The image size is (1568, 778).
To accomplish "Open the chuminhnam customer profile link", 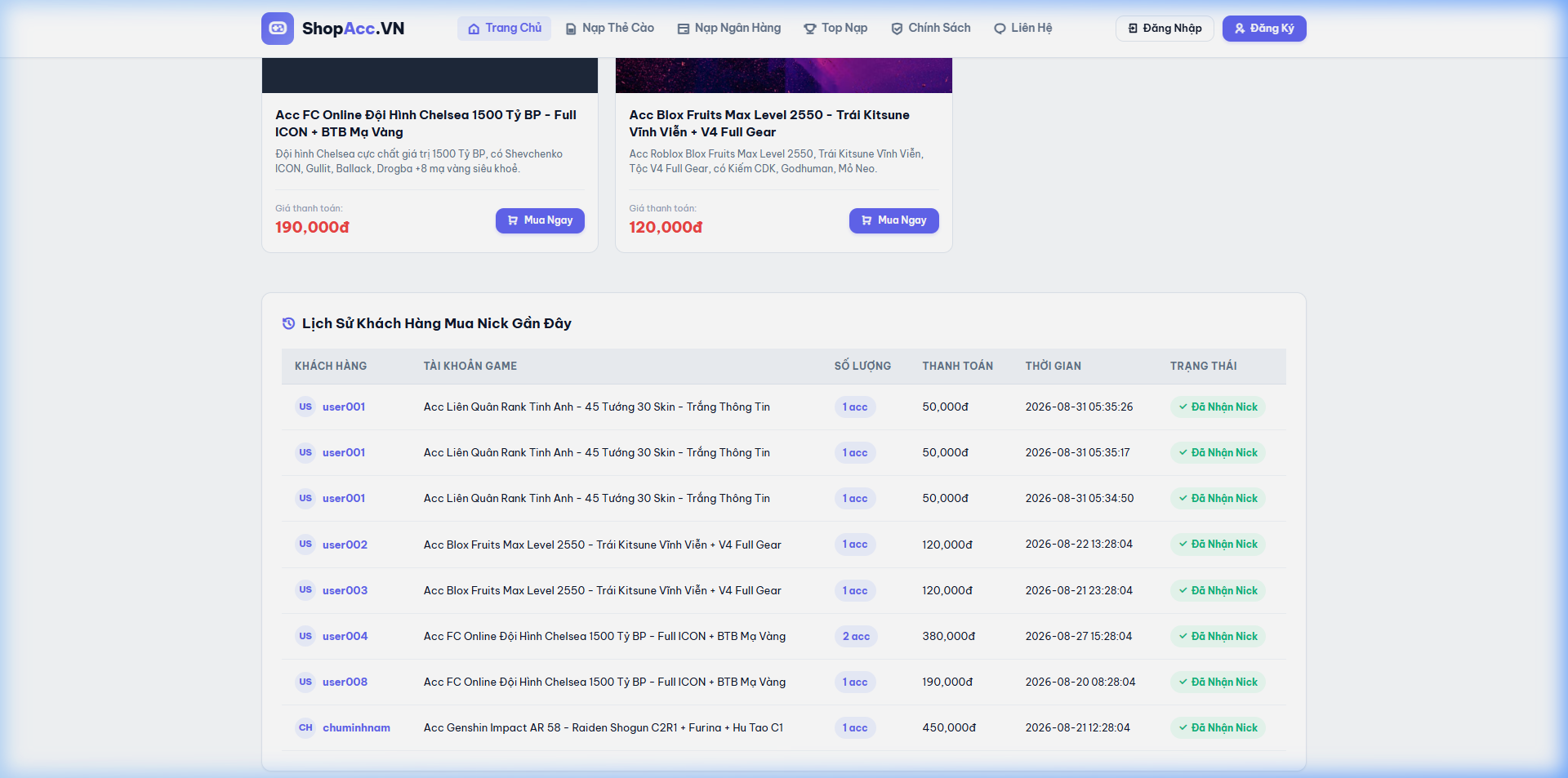I will pyautogui.click(x=356, y=727).
